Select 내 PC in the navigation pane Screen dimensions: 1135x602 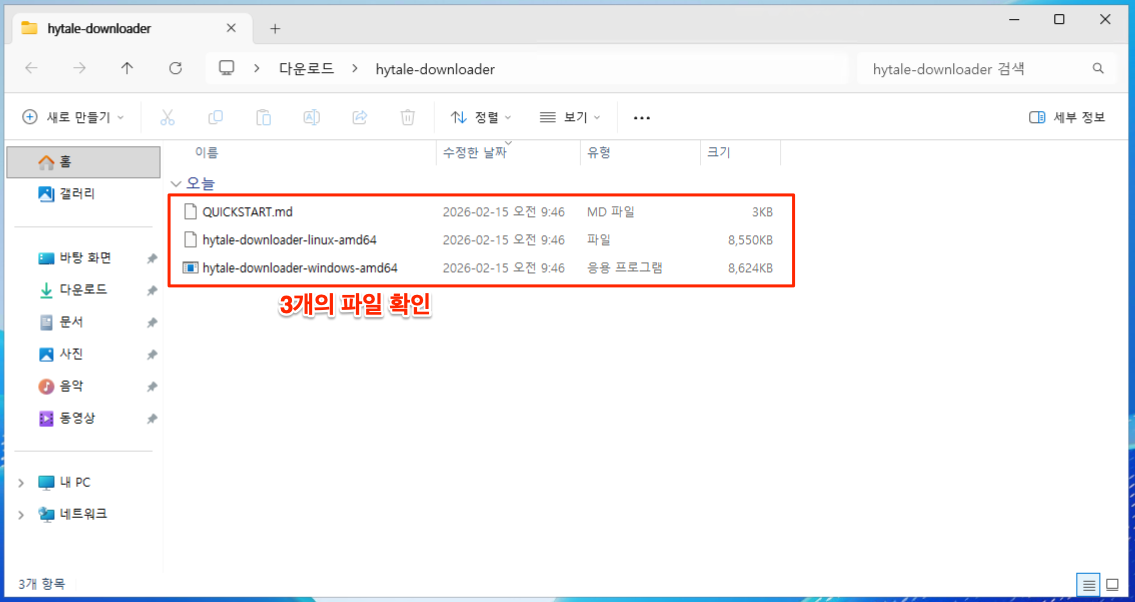(x=75, y=483)
